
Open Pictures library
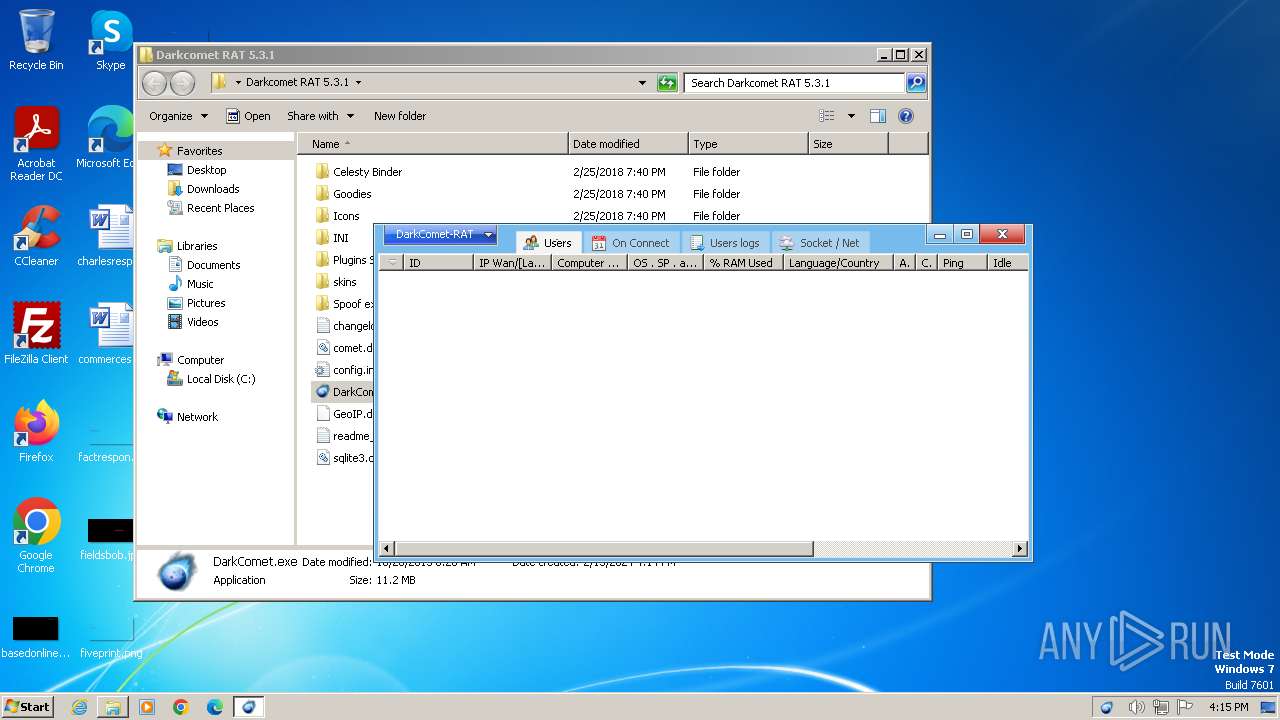pyautogui.click(x=197, y=303)
